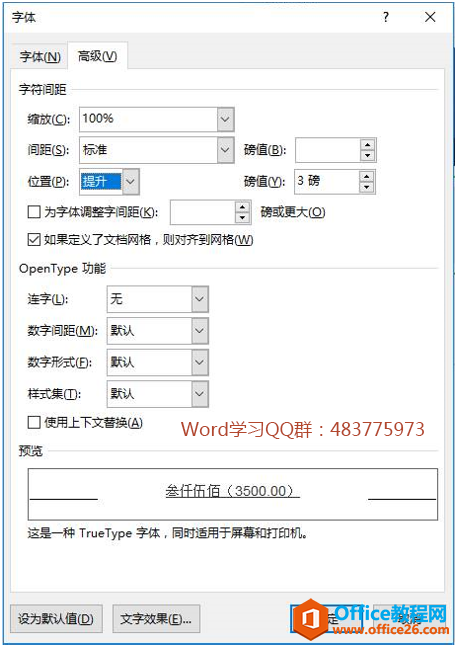Enable 为字体调整字间距(K) checkbox

(x=34, y=212)
